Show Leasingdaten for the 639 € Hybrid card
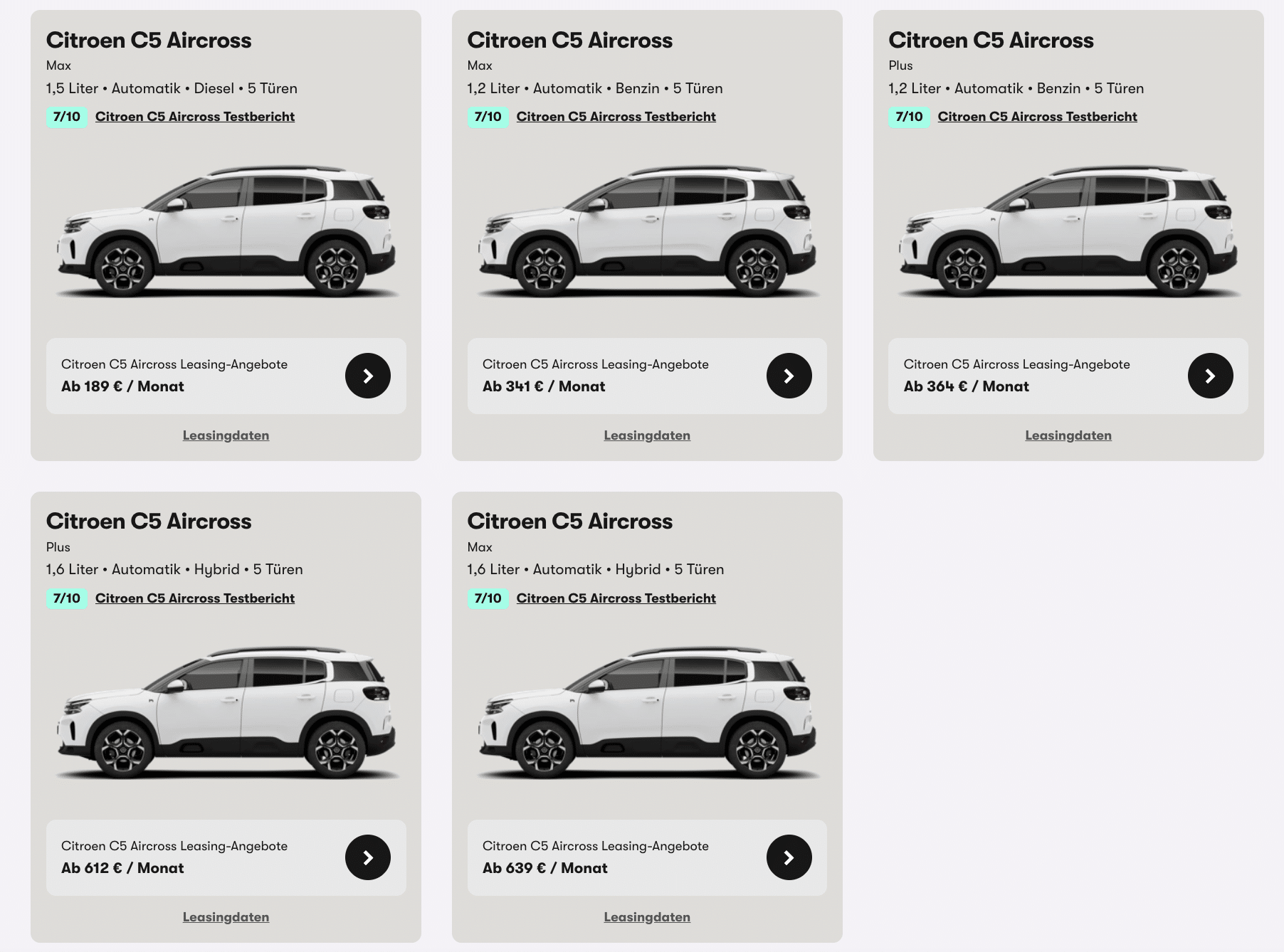The width and height of the screenshot is (1284, 952). pyautogui.click(x=647, y=917)
